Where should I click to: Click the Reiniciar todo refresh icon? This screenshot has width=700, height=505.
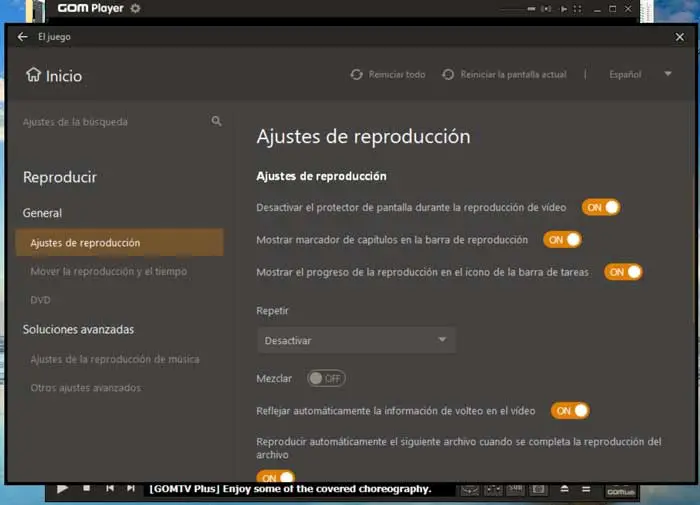[356, 75]
